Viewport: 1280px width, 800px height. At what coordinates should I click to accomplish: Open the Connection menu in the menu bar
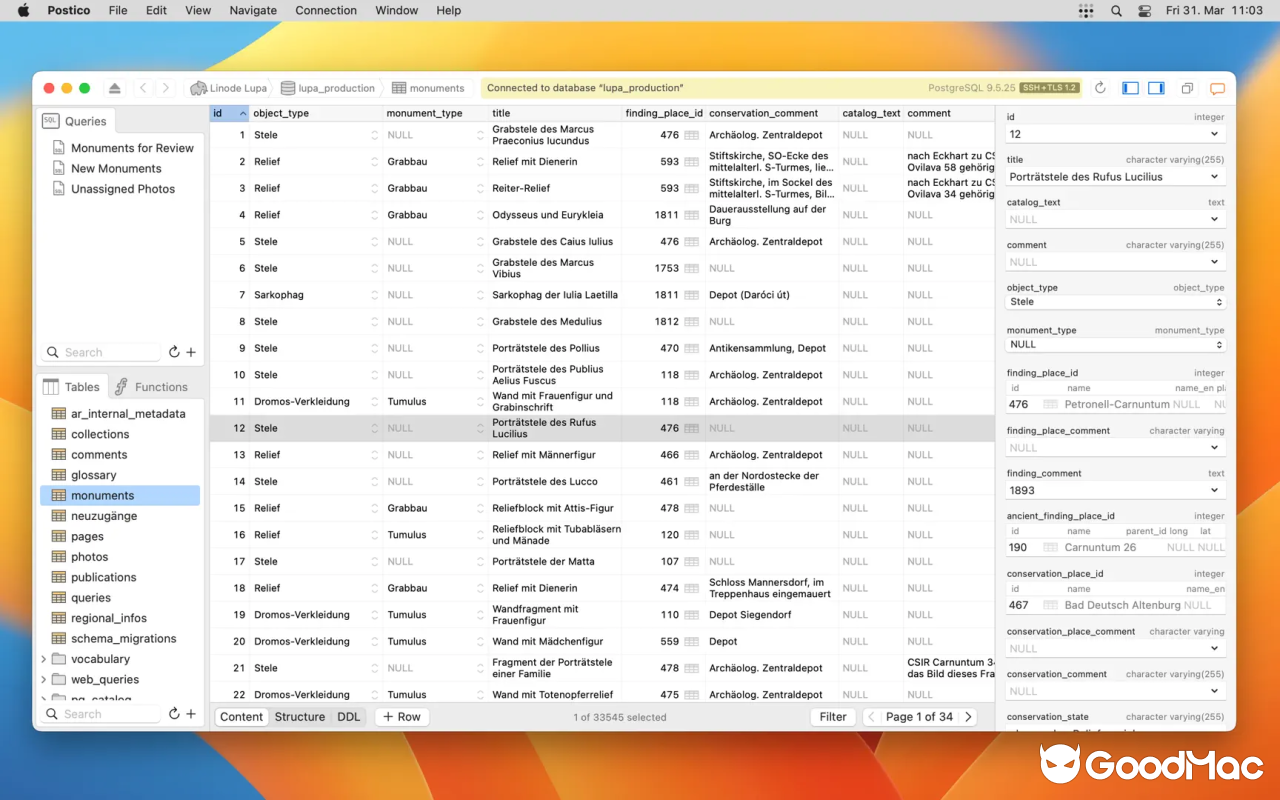pos(326,10)
